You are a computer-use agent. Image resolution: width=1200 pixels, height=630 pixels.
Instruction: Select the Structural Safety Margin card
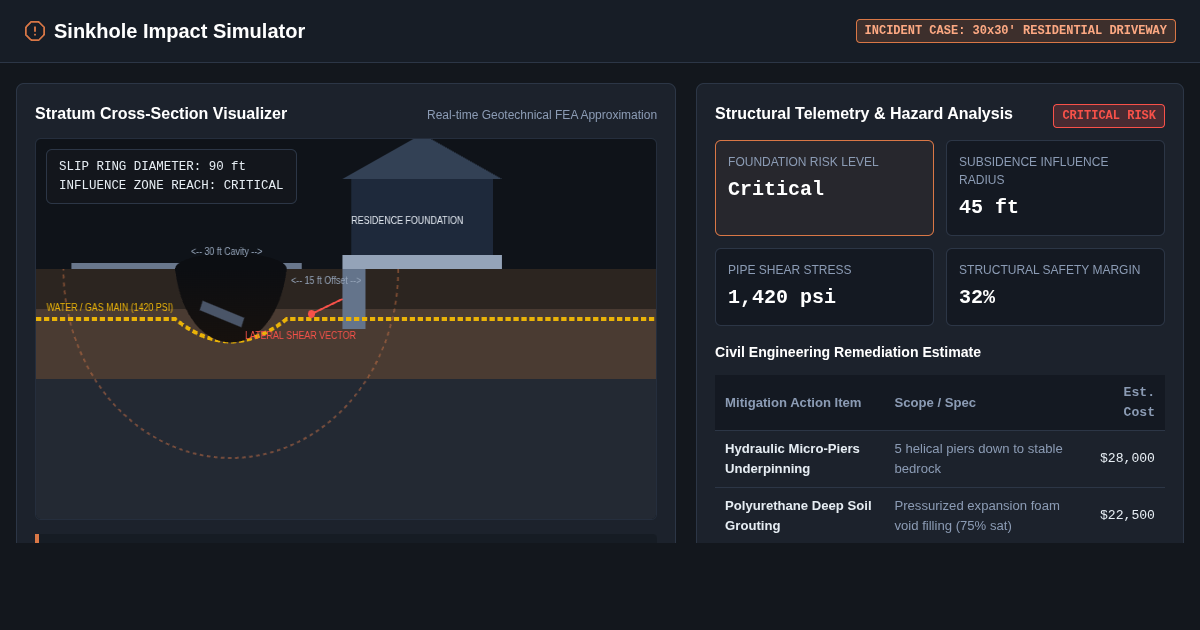click(1055, 287)
